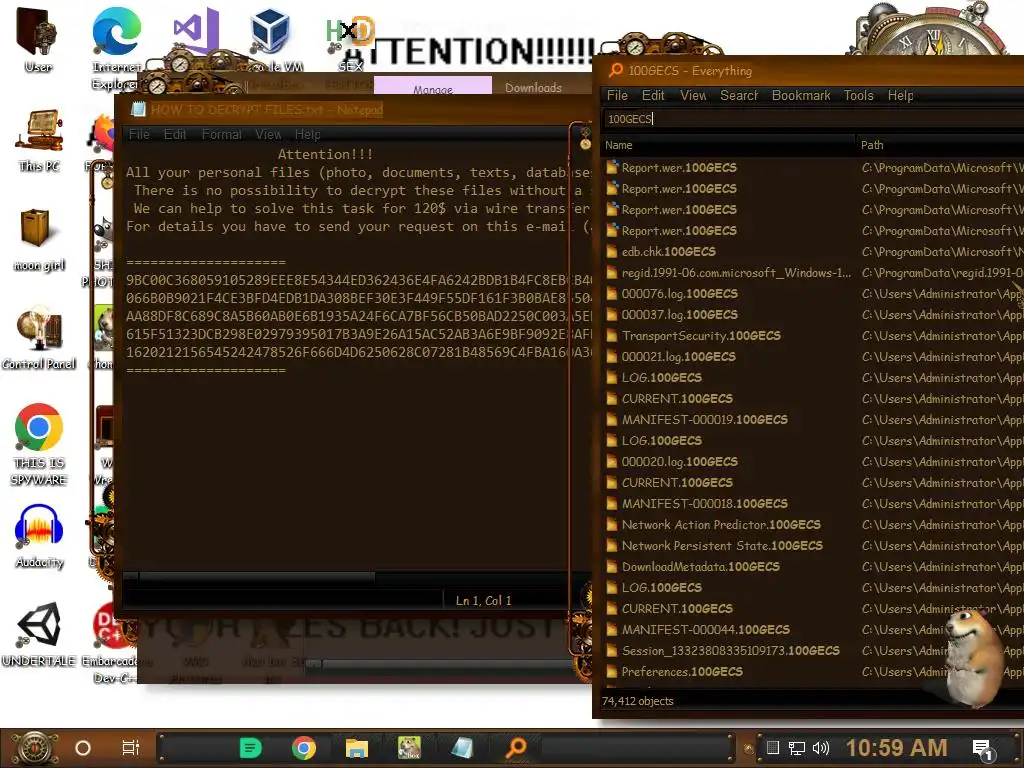Select the MANIFEST-000019.100GECS result
The height and width of the screenshot is (768, 1024).
point(812,420)
